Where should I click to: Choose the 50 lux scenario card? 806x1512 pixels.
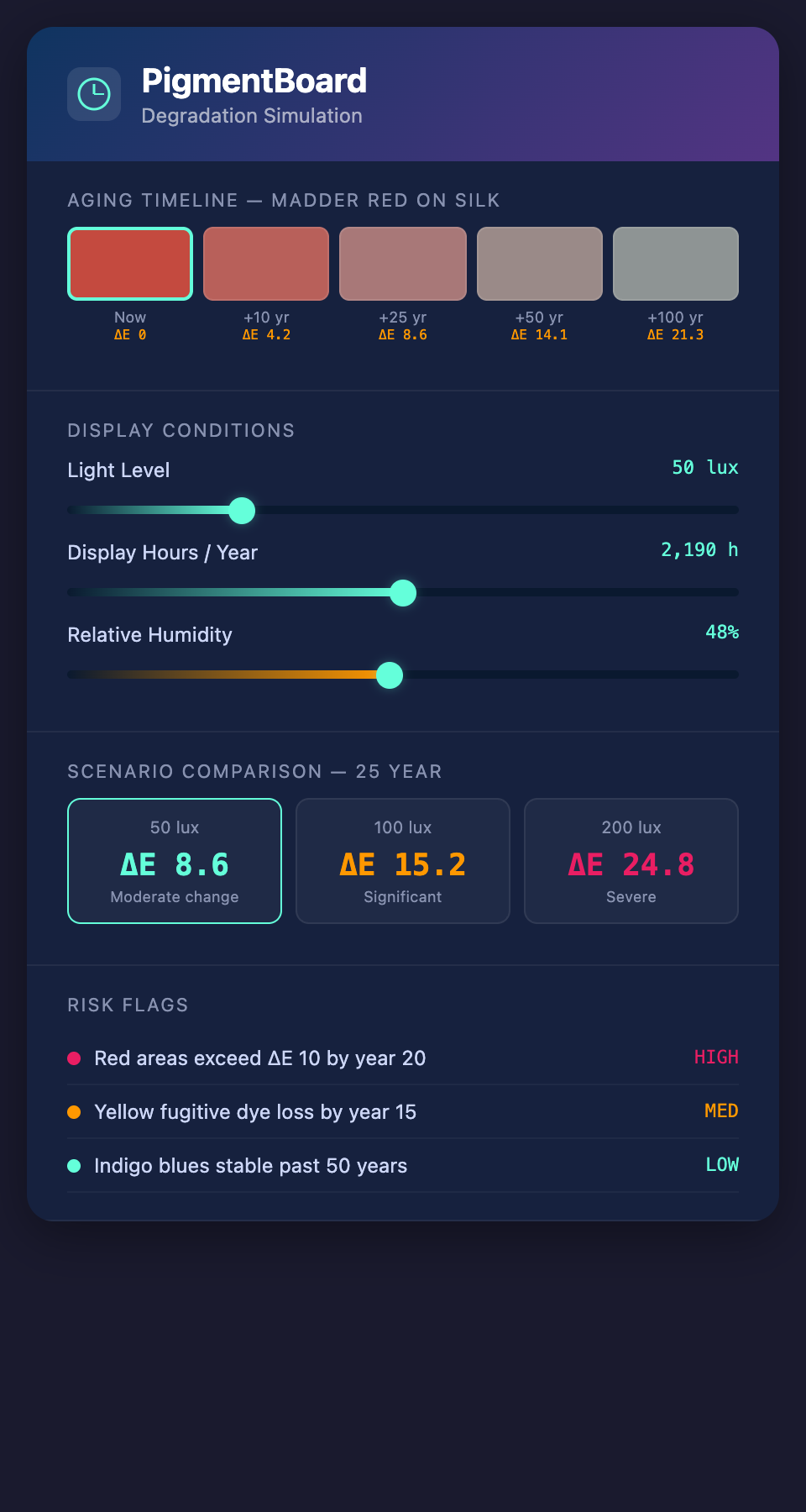click(x=175, y=861)
